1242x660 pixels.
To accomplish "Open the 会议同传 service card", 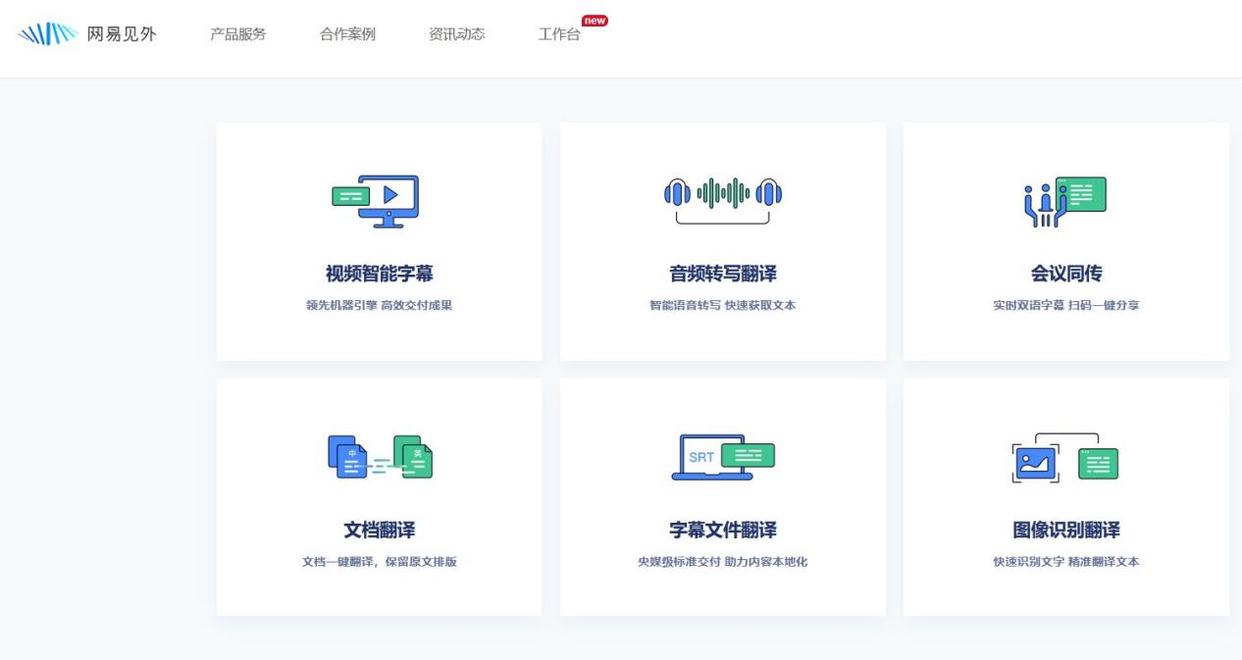I will 1066,240.
